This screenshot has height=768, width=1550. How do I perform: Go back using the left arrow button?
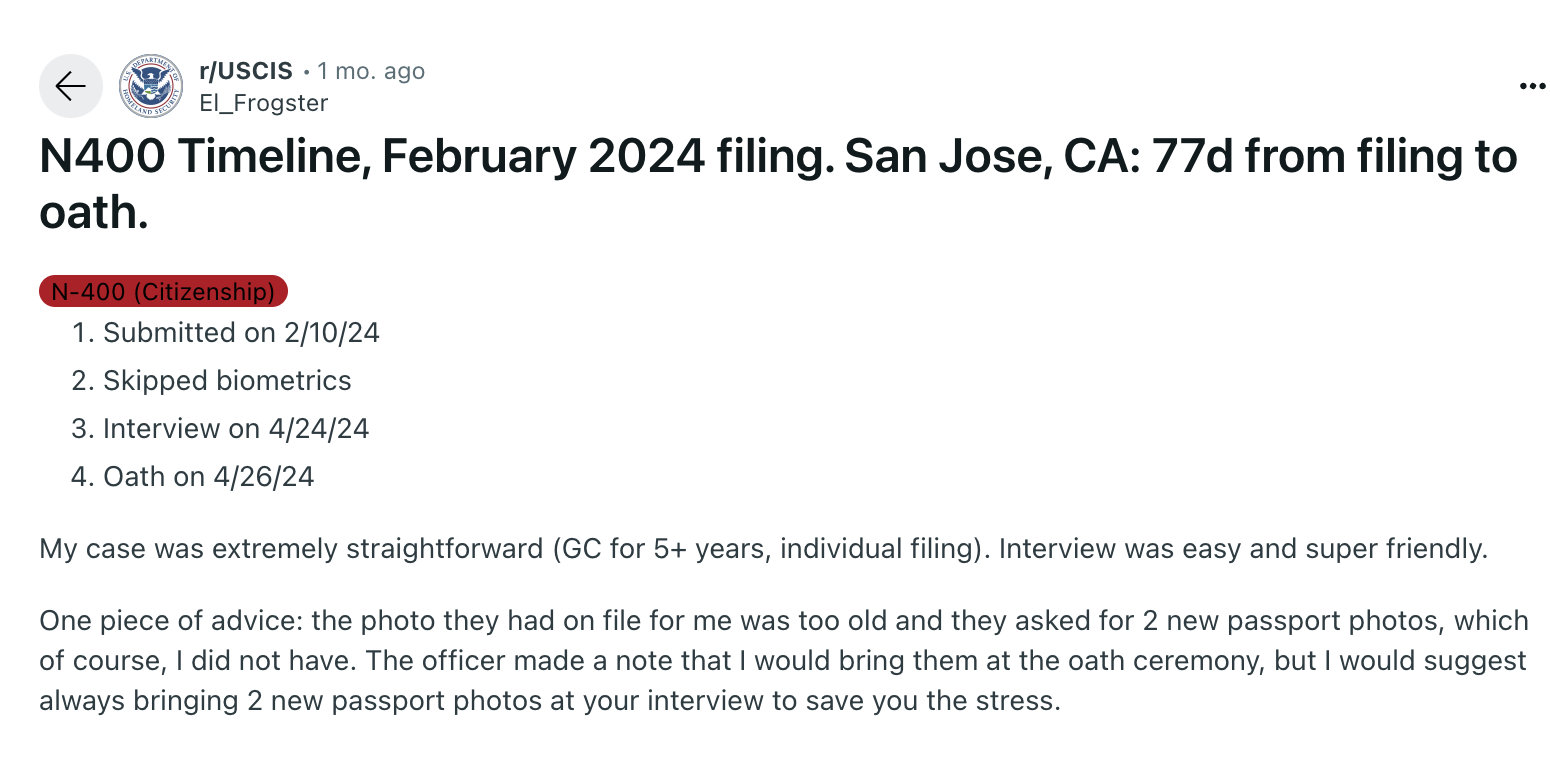click(x=71, y=86)
